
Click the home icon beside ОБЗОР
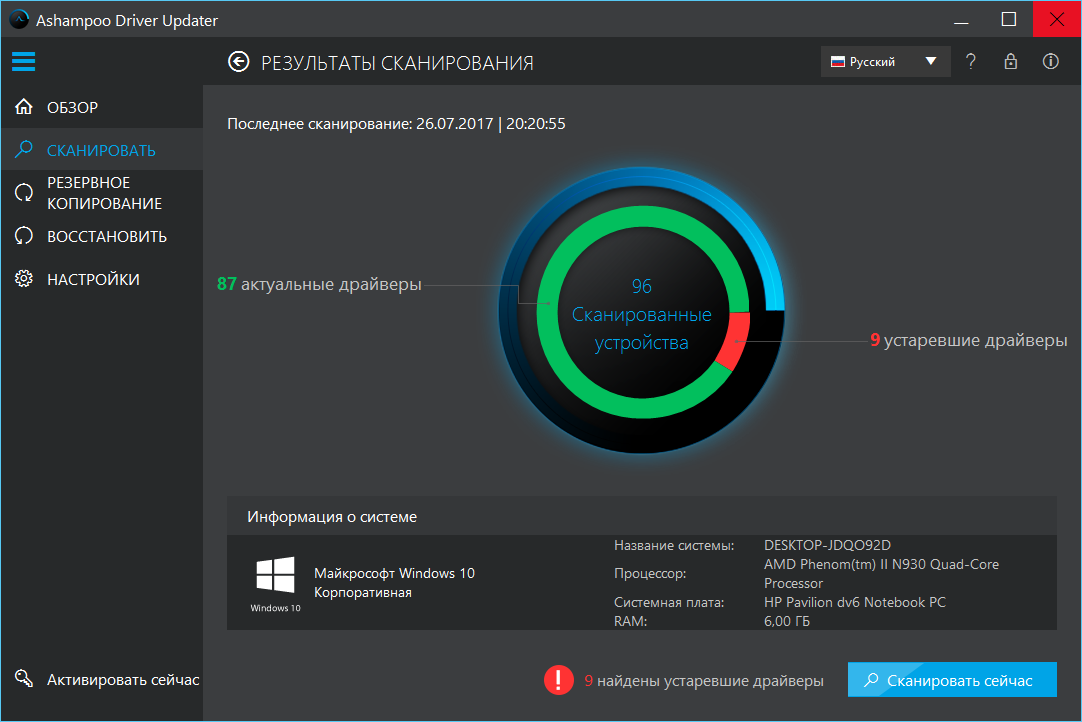(x=23, y=107)
